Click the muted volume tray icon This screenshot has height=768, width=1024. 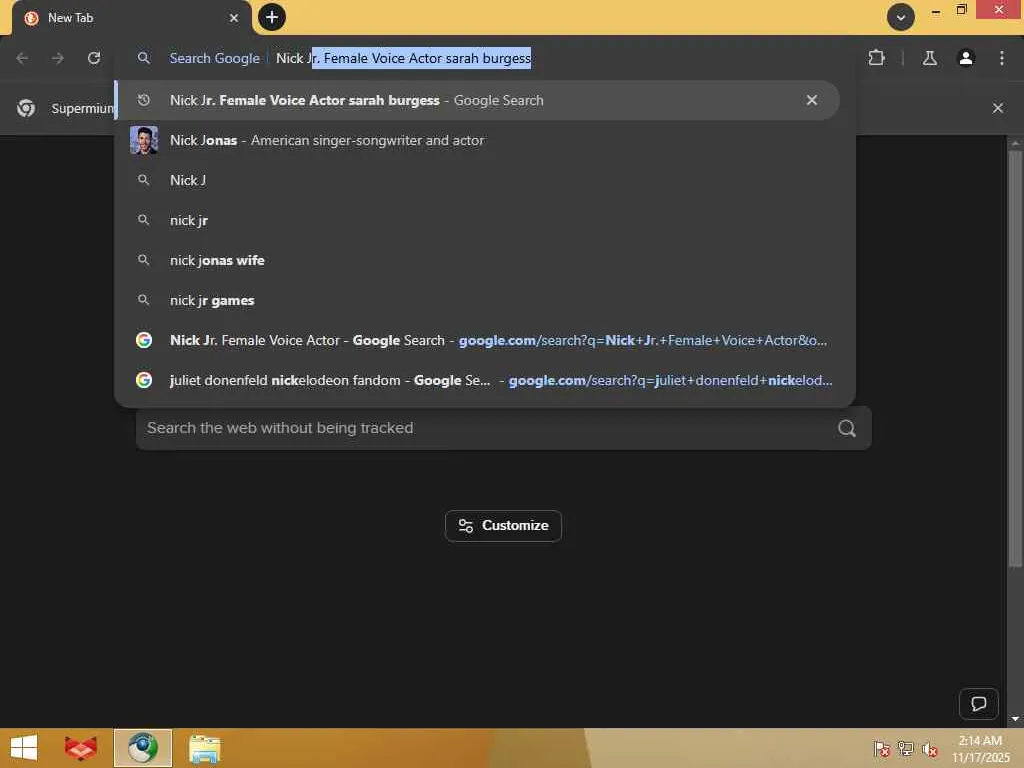click(929, 749)
